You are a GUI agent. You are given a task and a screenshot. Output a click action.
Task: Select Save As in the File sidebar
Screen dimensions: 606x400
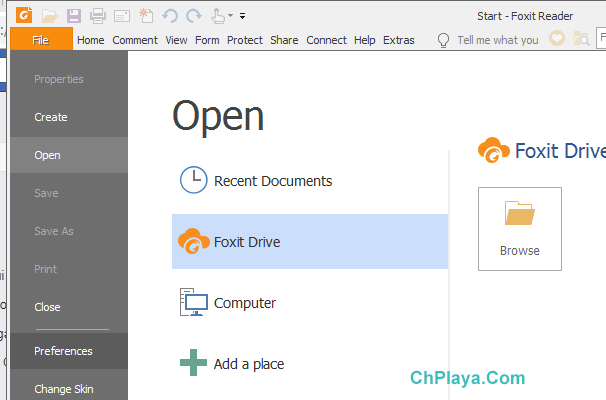click(69, 231)
